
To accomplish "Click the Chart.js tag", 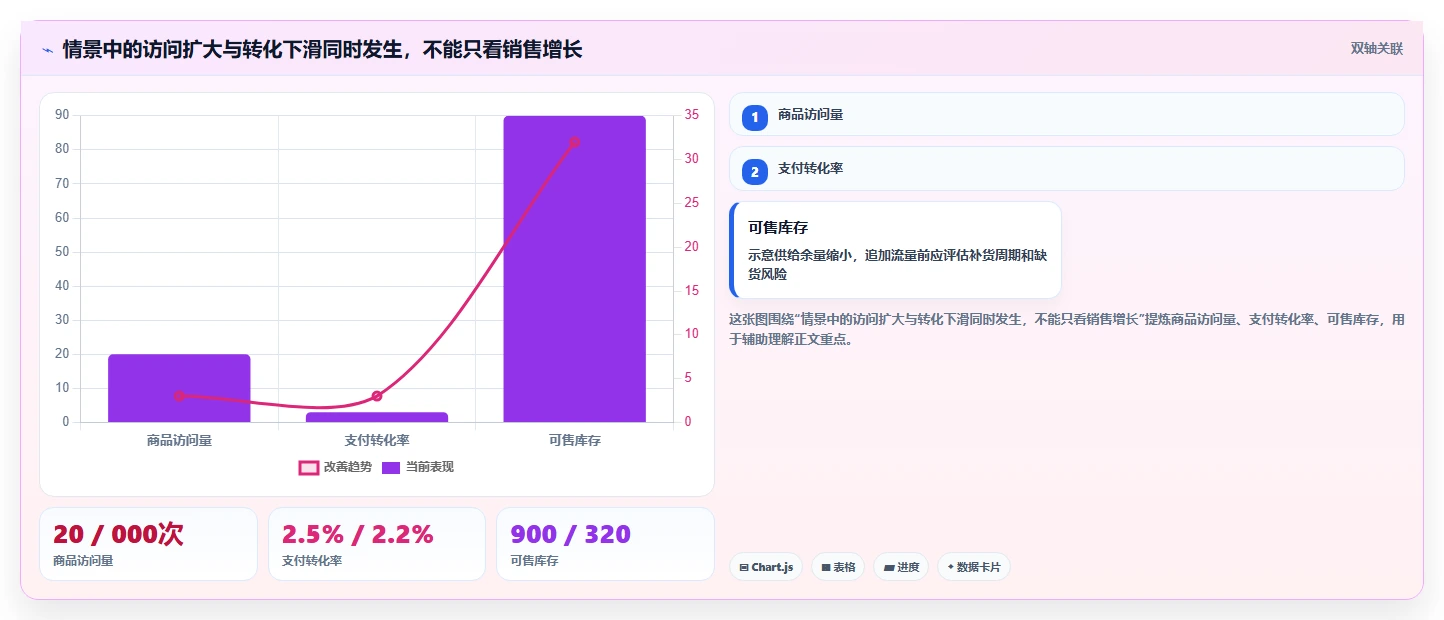I will click(765, 567).
